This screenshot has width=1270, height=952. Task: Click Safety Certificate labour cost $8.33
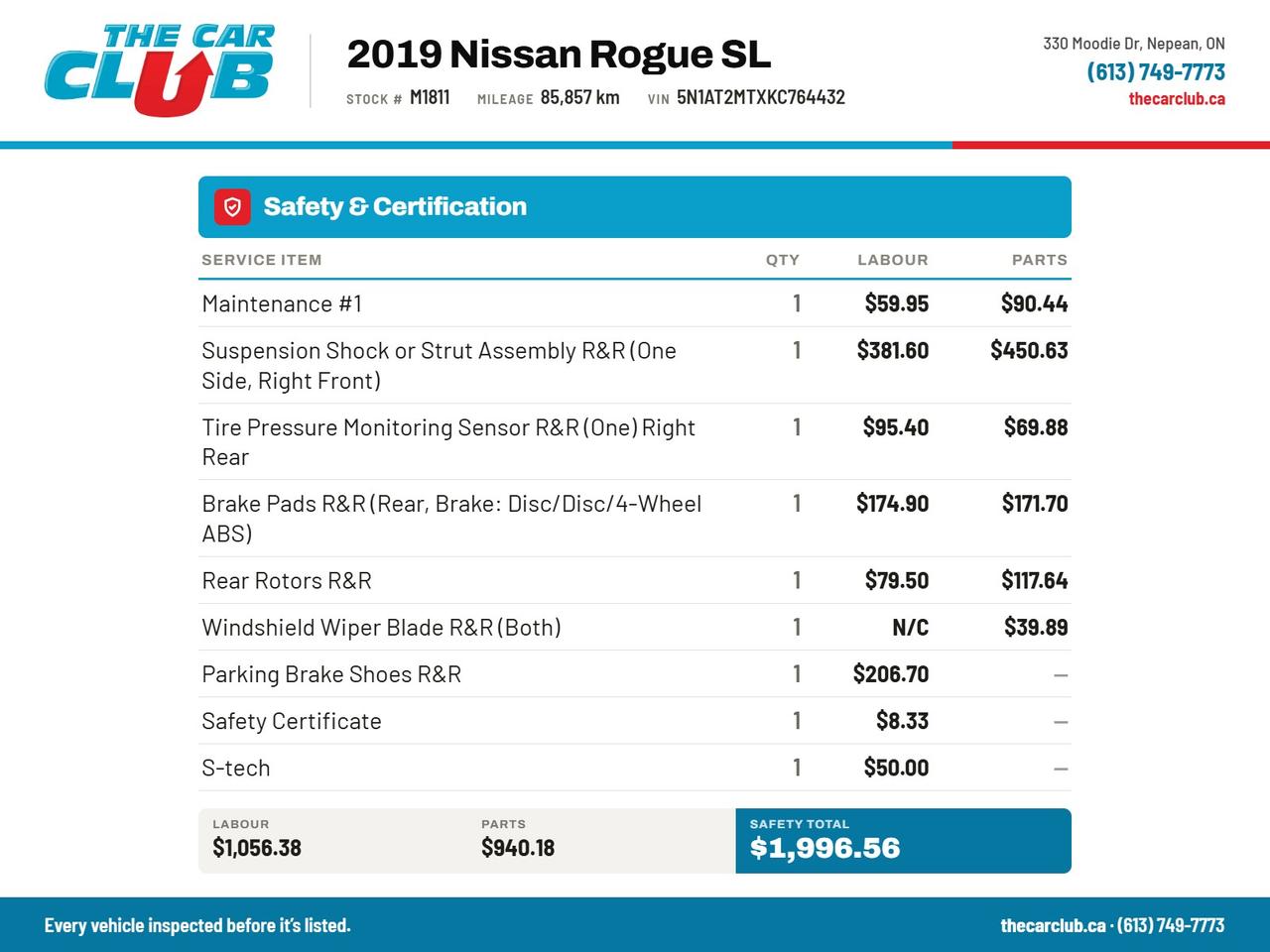(x=903, y=721)
